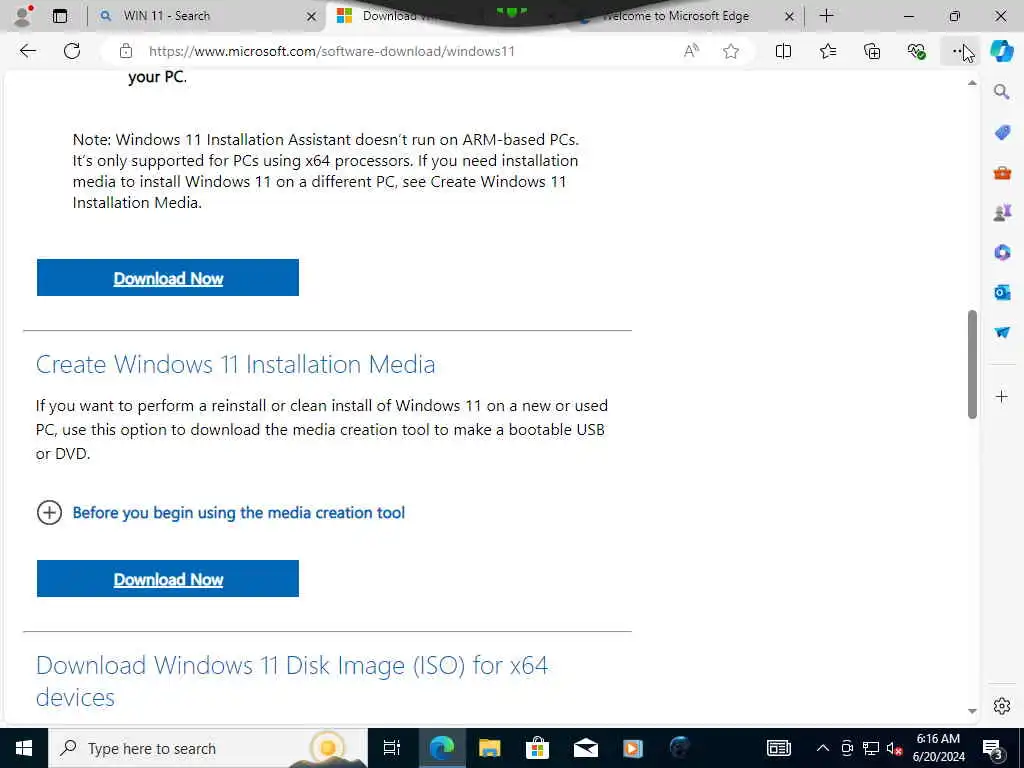Open sidebar Games chess icon
The width and height of the screenshot is (1024, 768).
click(1002, 212)
